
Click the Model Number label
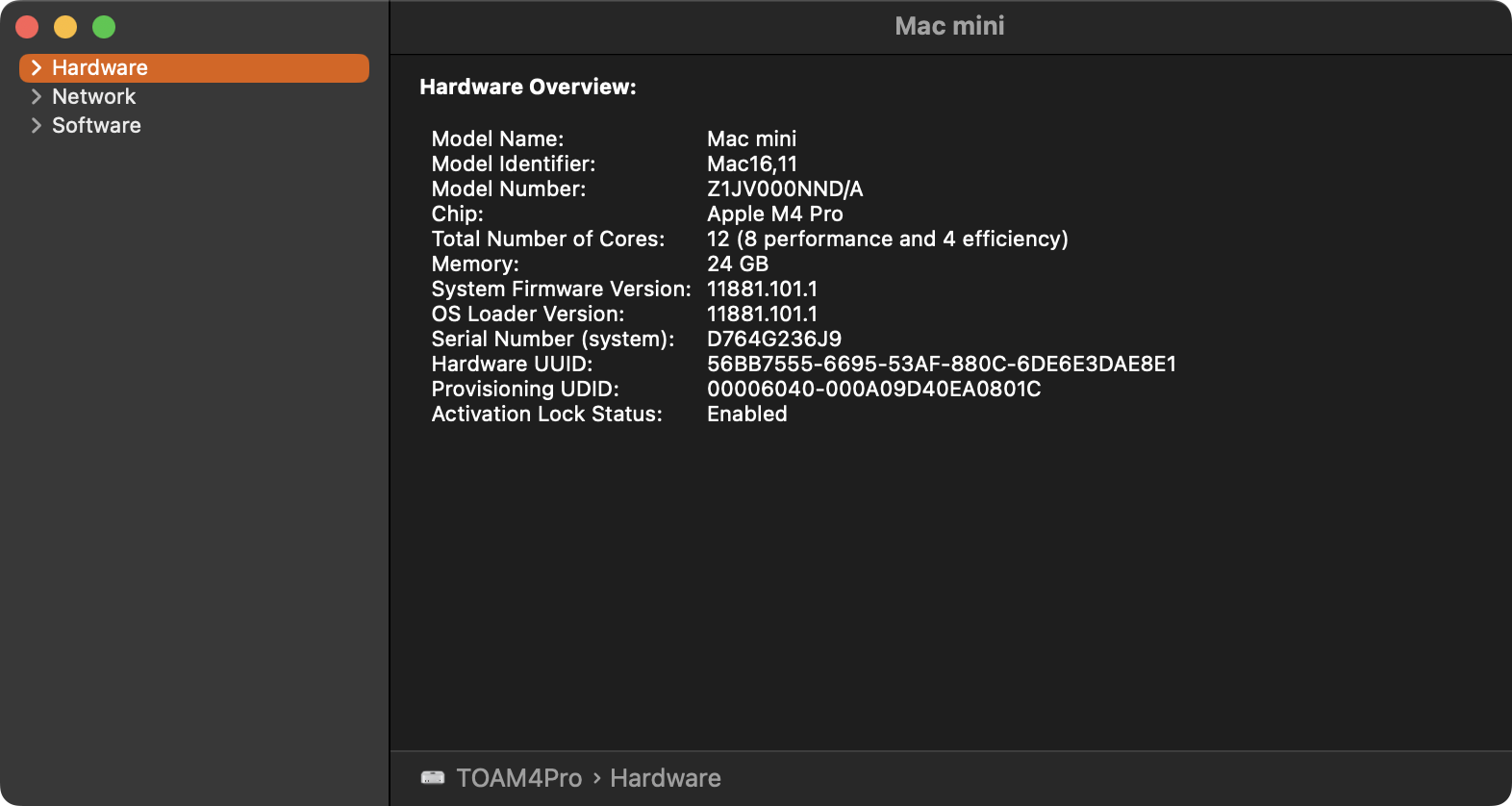[x=509, y=189]
